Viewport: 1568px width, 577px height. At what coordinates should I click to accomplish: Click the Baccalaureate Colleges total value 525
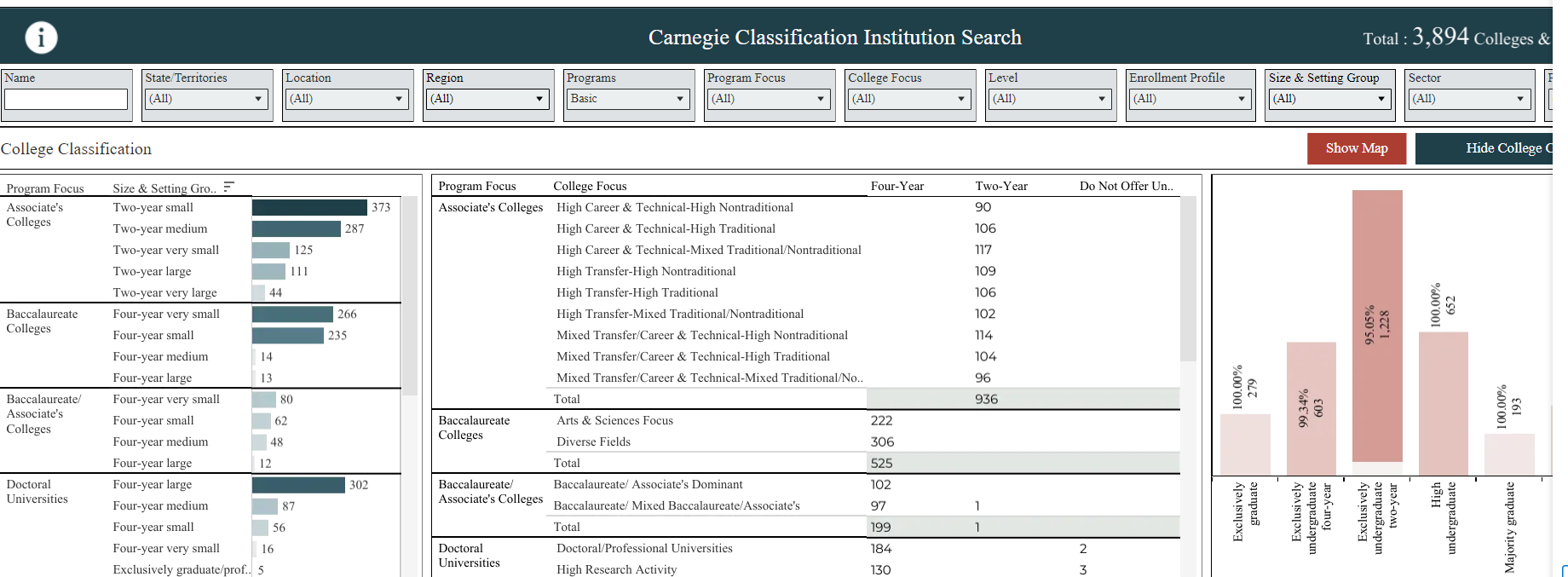point(881,463)
